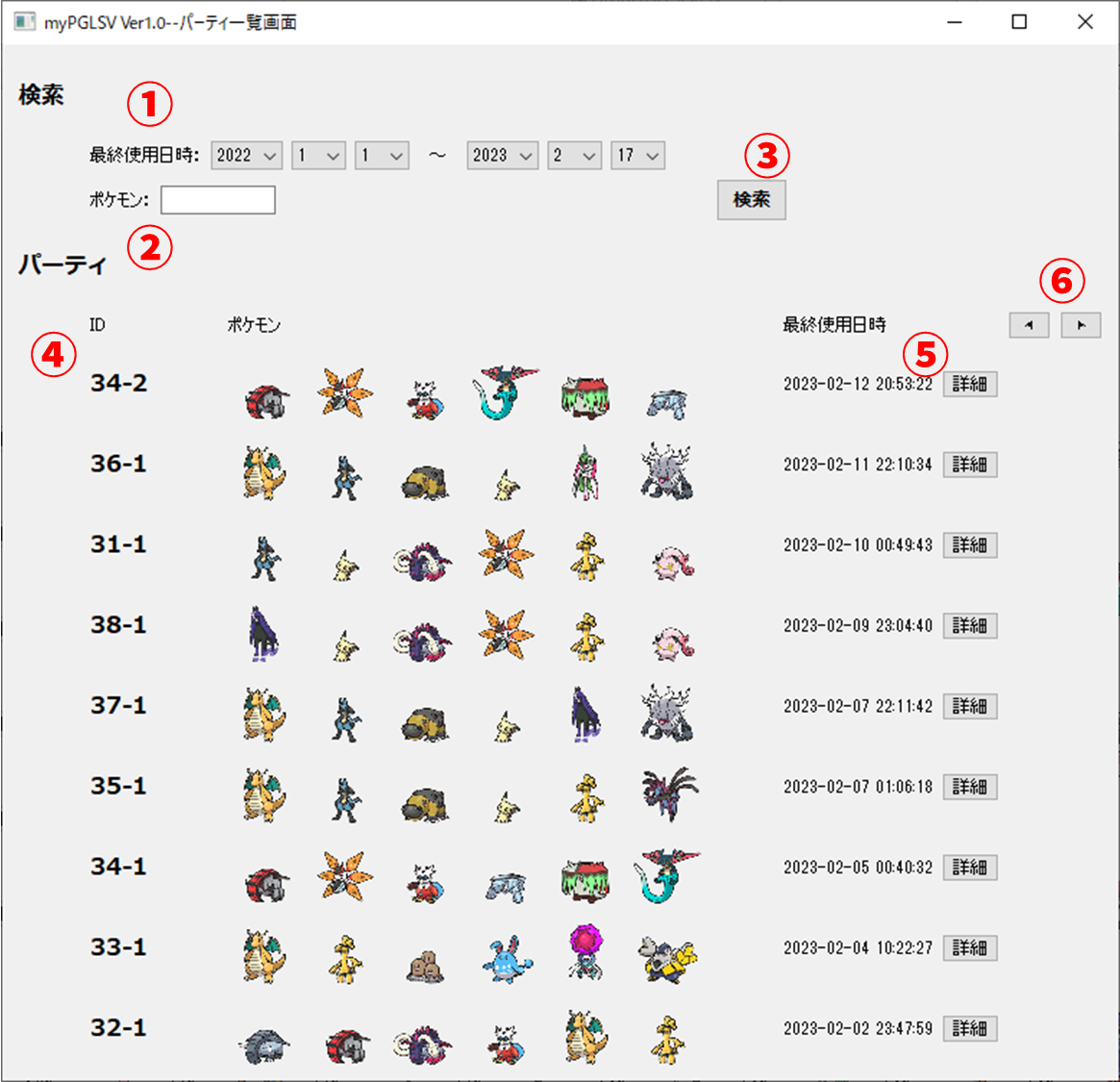This screenshot has width=1120, height=1082.
Task: Click the brown hippo Pokémon in party 36-1
Action: point(425,482)
